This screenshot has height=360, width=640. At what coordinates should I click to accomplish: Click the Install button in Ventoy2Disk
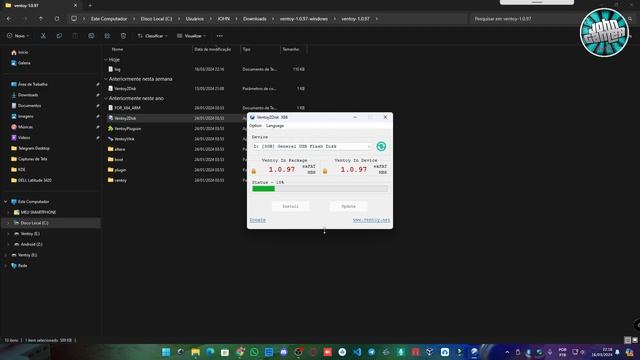click(291, 206)
